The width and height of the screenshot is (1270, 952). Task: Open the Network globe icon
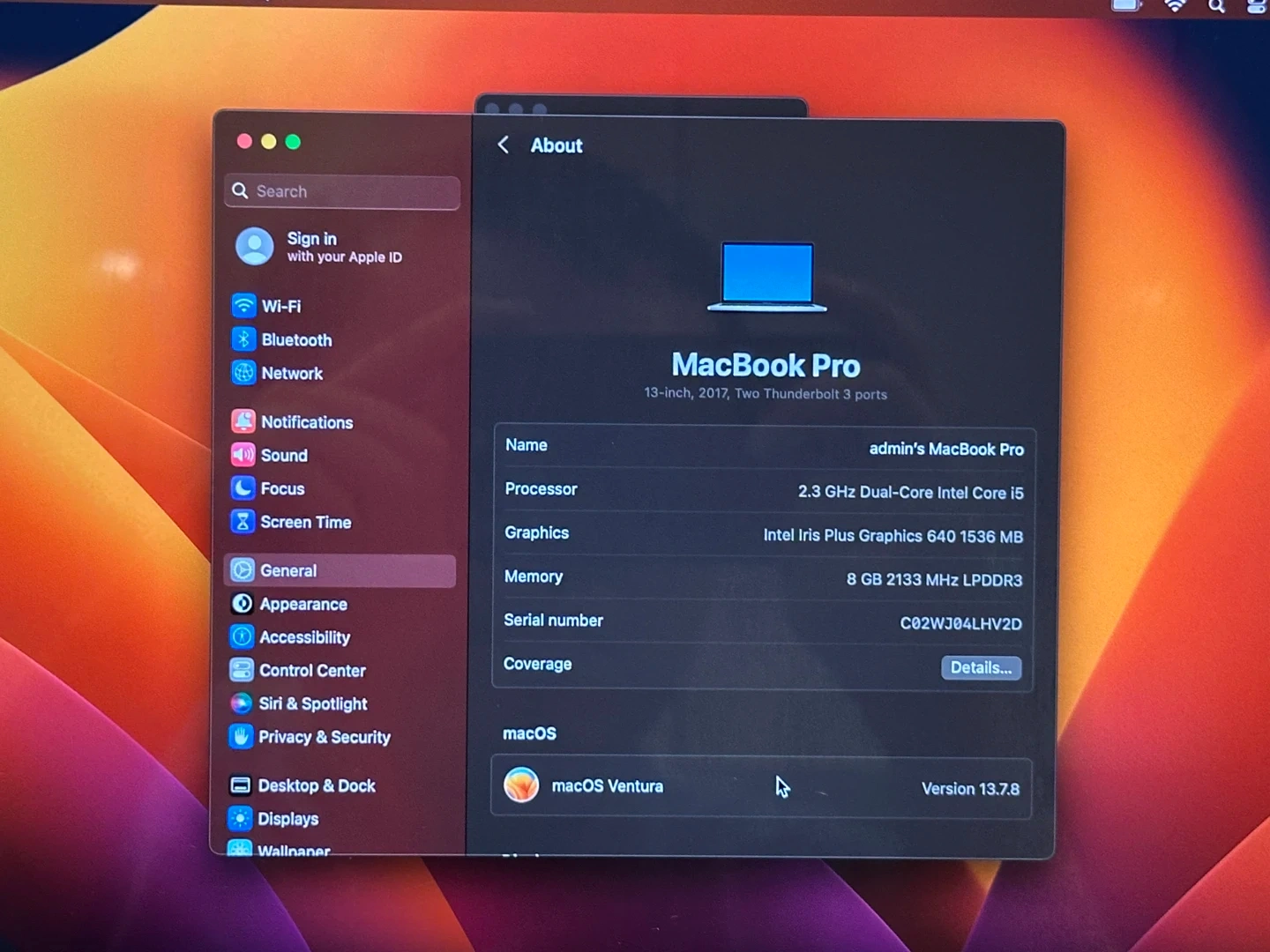click(x=243, y=373)
